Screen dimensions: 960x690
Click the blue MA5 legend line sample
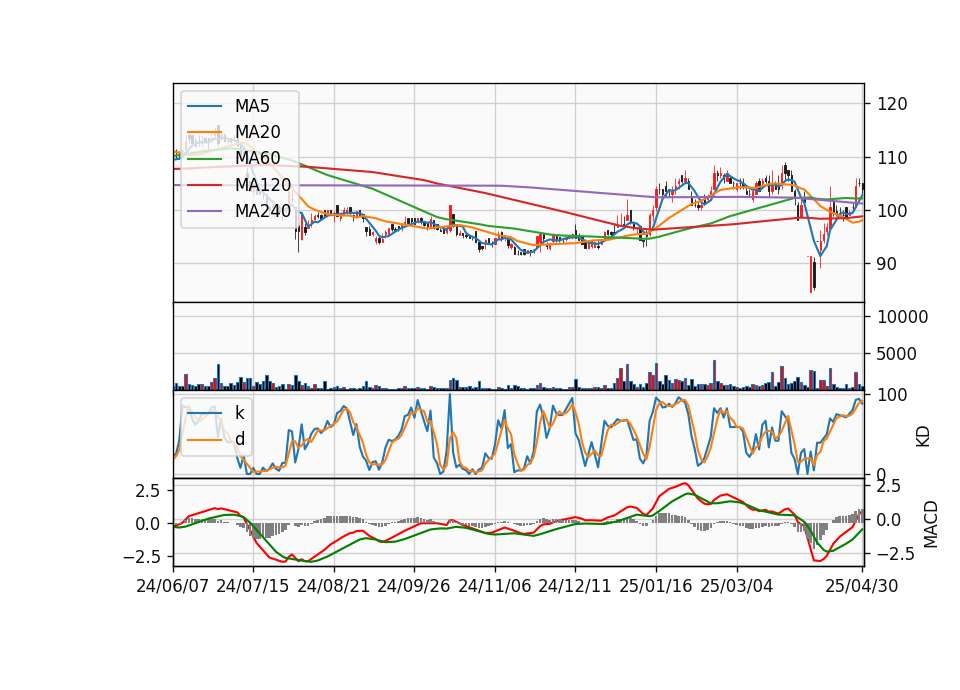(204, 106)
